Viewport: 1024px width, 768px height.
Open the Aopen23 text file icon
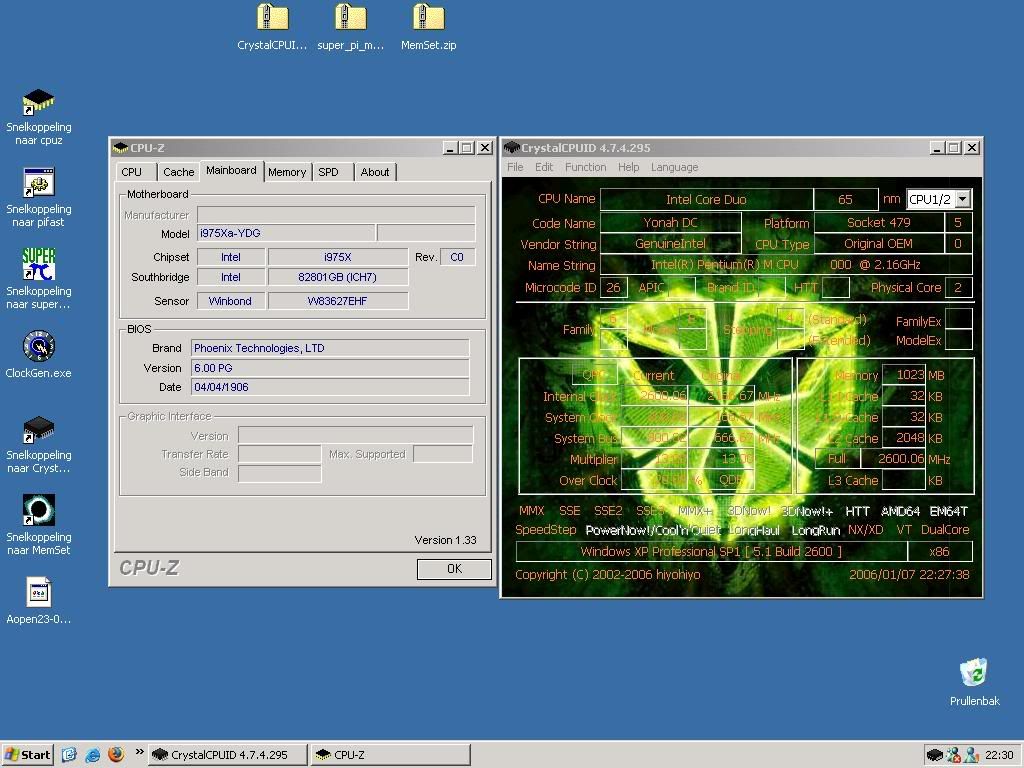pos(39,592)
